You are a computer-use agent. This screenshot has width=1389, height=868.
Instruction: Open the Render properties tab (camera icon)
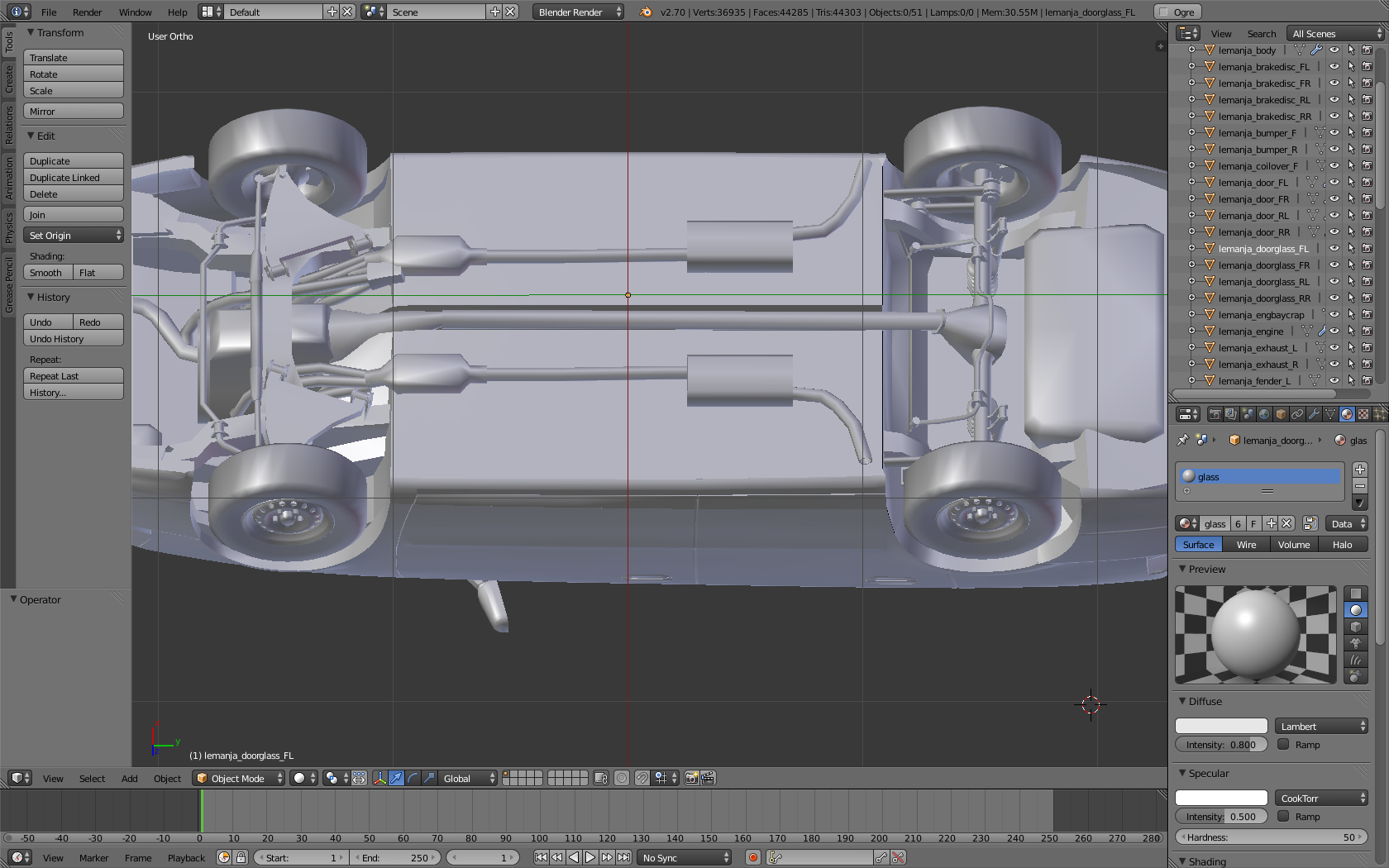1215,414
